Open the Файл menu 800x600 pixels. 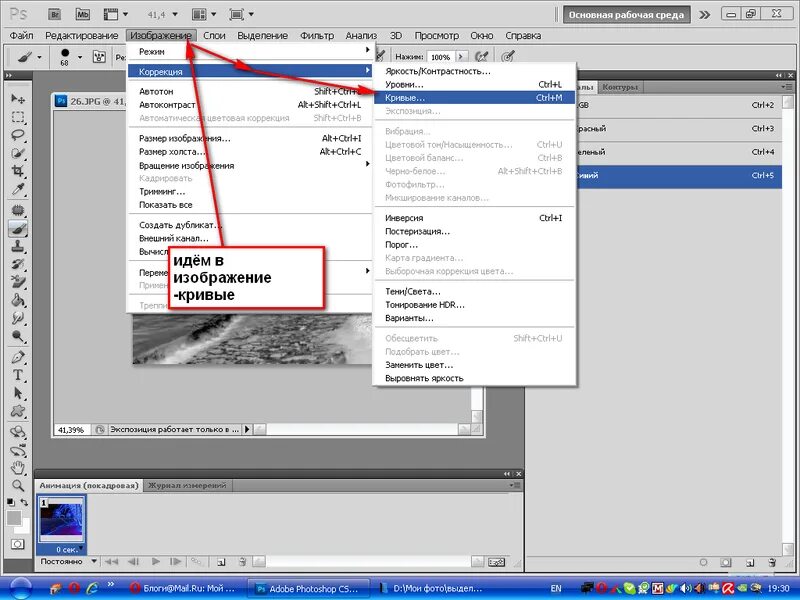[21, 36]
